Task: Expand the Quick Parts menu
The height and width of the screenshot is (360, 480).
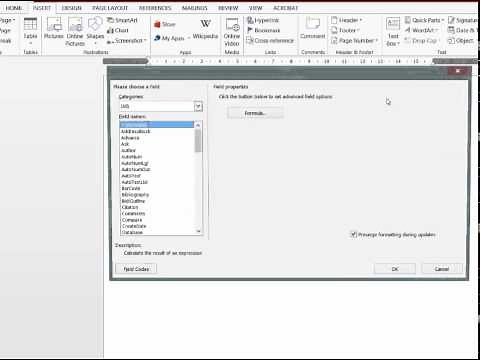Action: (x=424, y=20)
